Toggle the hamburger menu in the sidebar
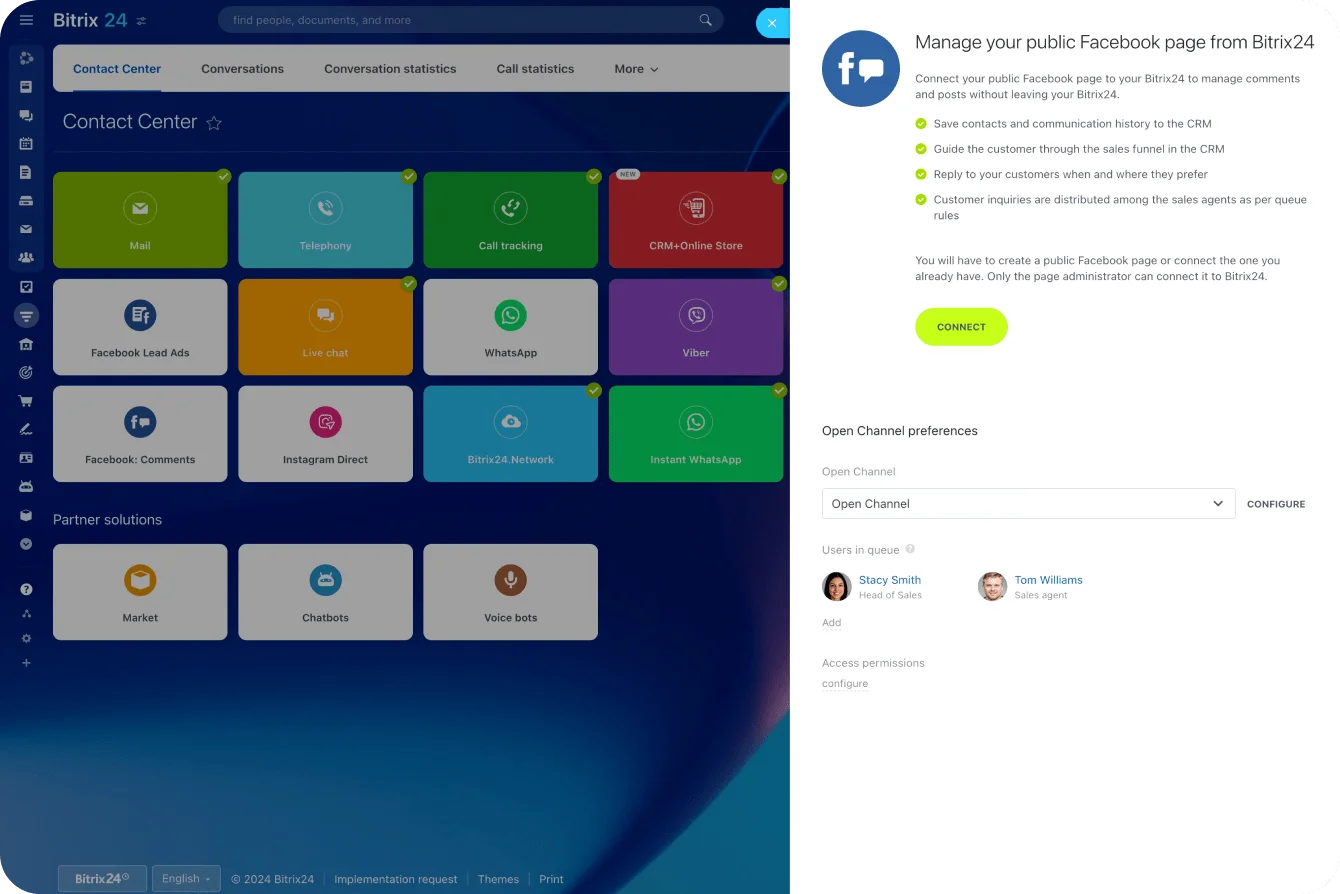Viewport: 1340px width, 894px height. coord(27,20)
